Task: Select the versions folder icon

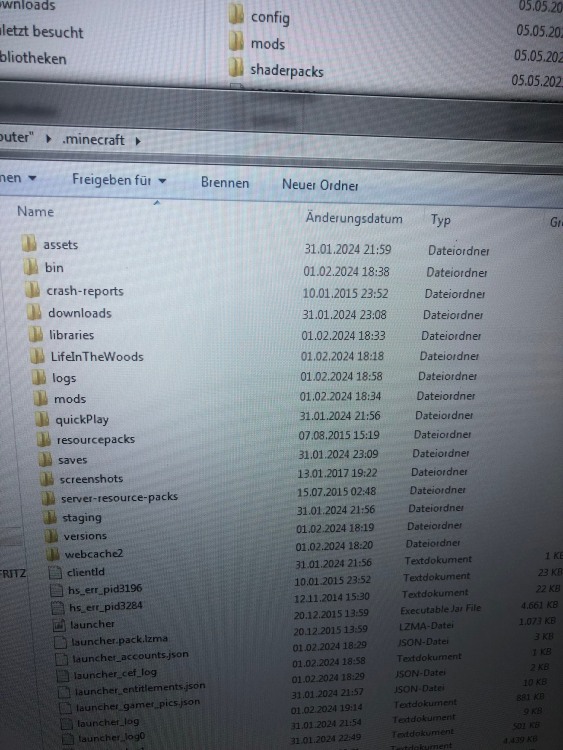Action: click(51, 536)
